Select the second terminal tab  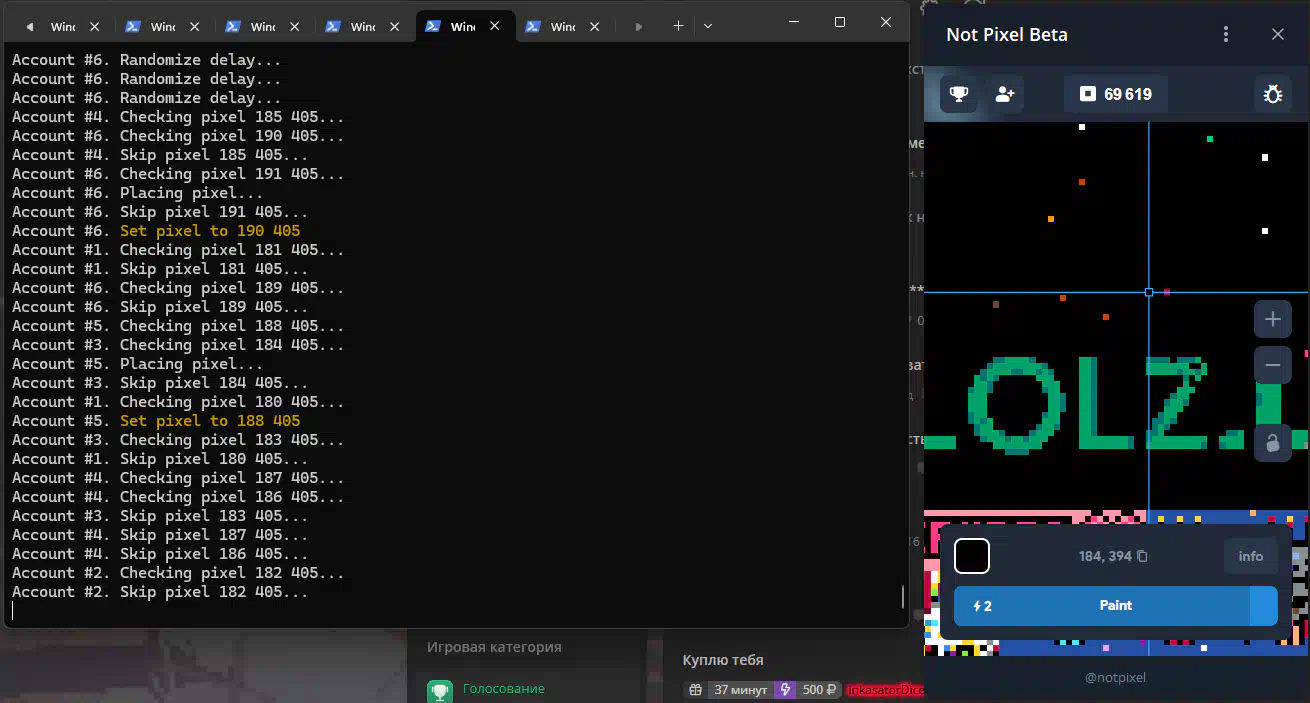tap(161, 26)
